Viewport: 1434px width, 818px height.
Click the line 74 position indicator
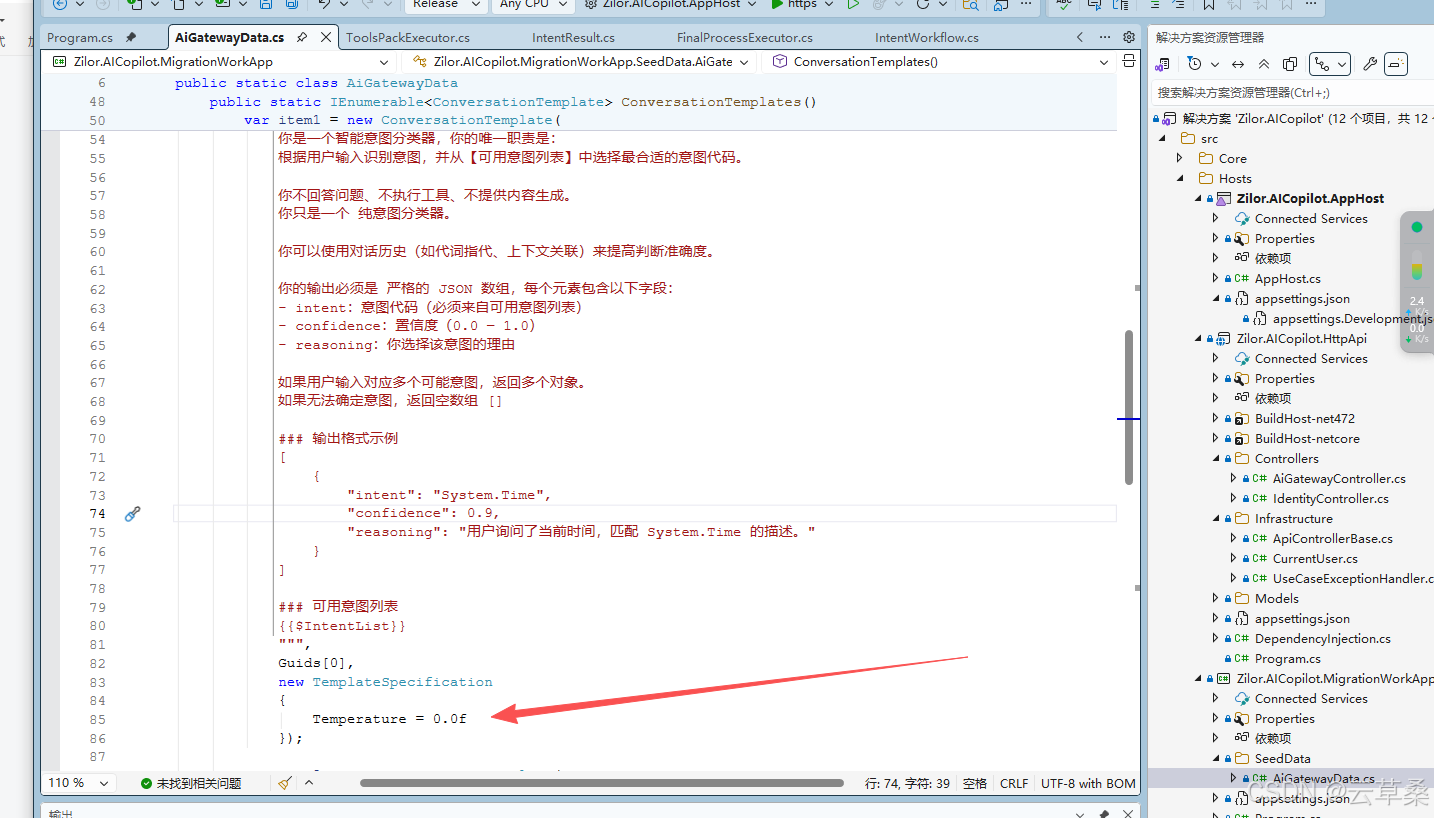(908, 783)
